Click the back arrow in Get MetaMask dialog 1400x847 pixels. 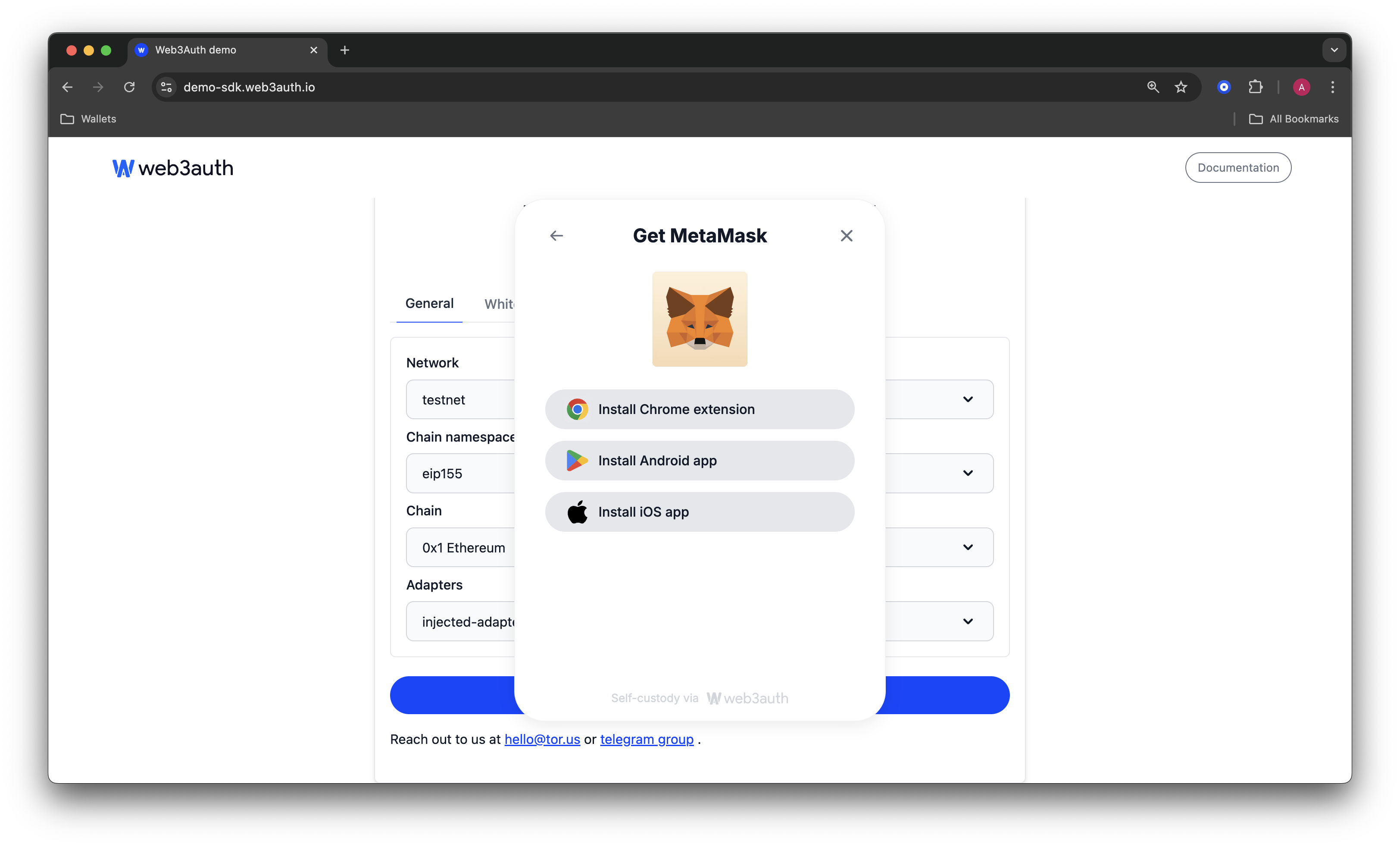(x=556, y=235)
